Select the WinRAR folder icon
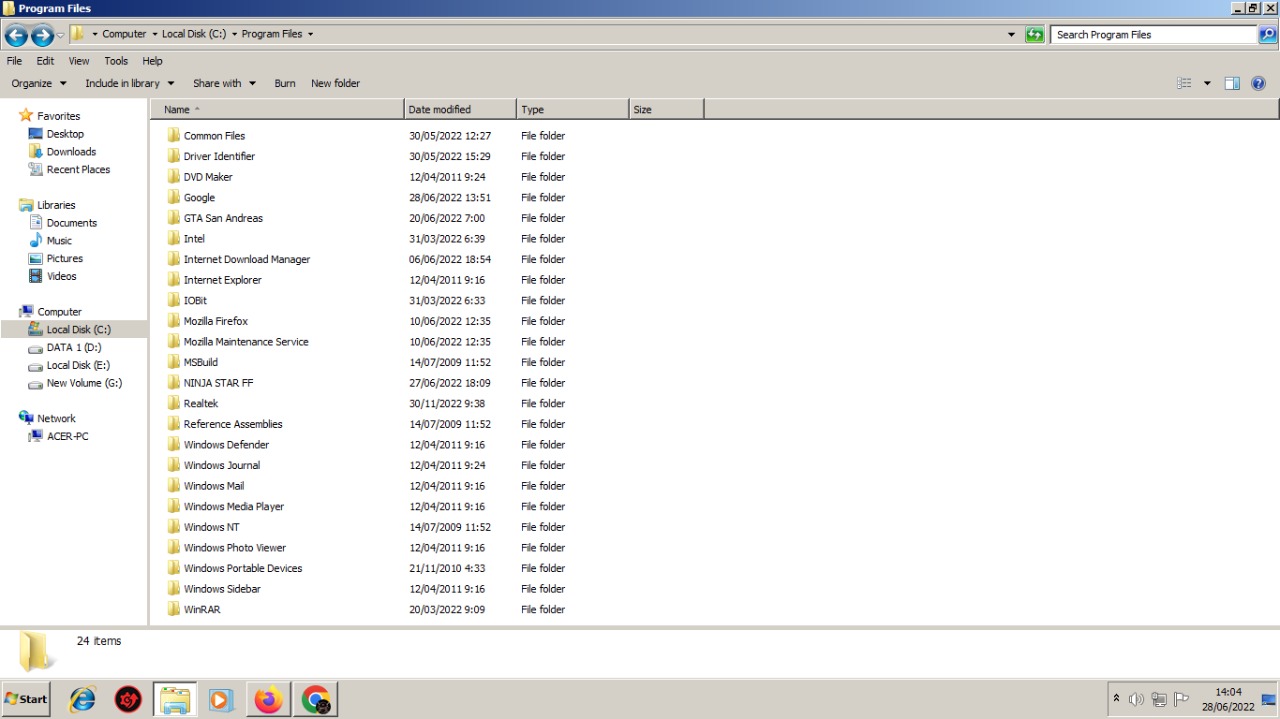This screenshot has height=719, width=1280. tap(174, 609)
